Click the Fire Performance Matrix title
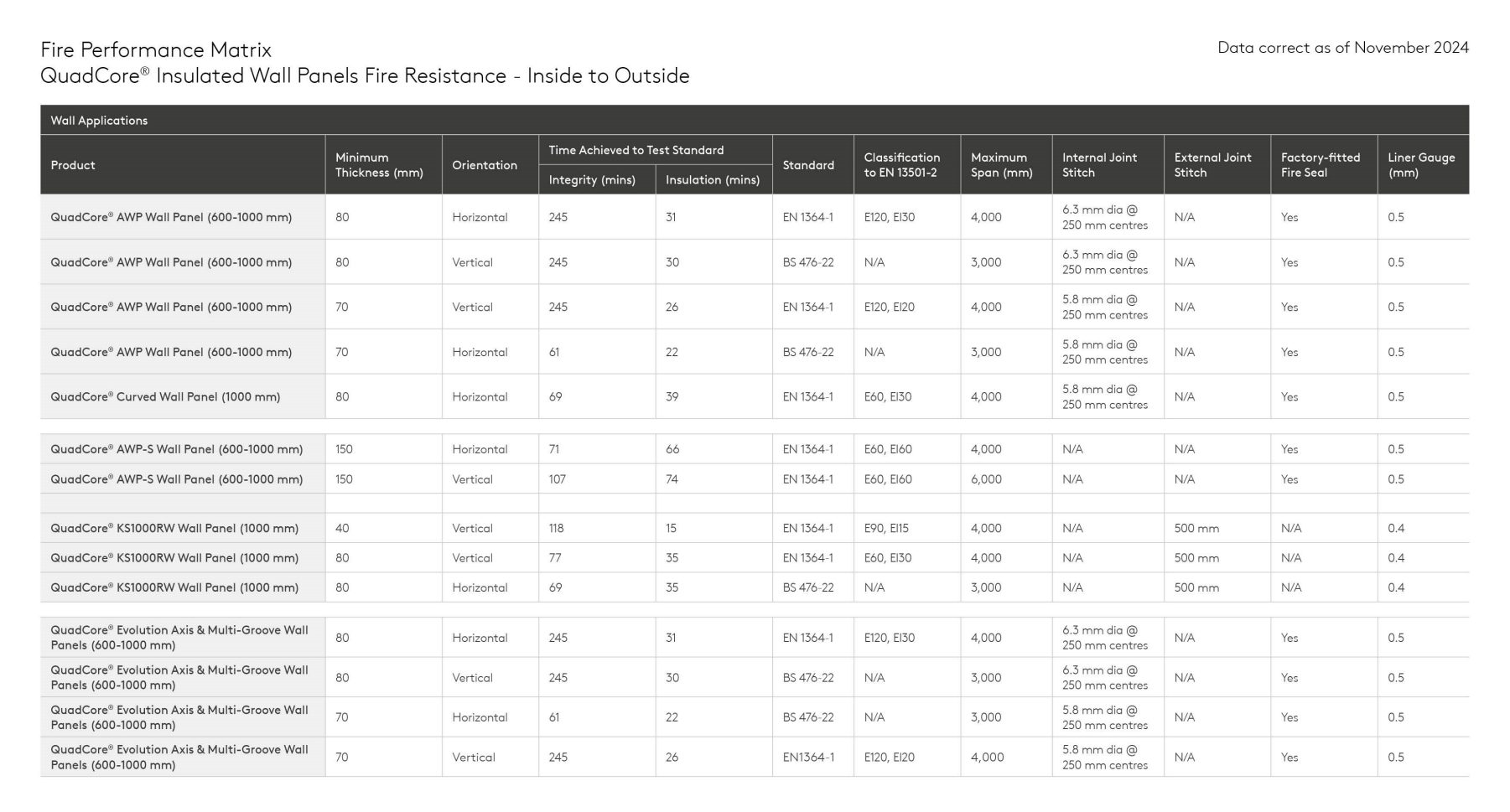This screenshot has height=812, width=1510. 156,49
